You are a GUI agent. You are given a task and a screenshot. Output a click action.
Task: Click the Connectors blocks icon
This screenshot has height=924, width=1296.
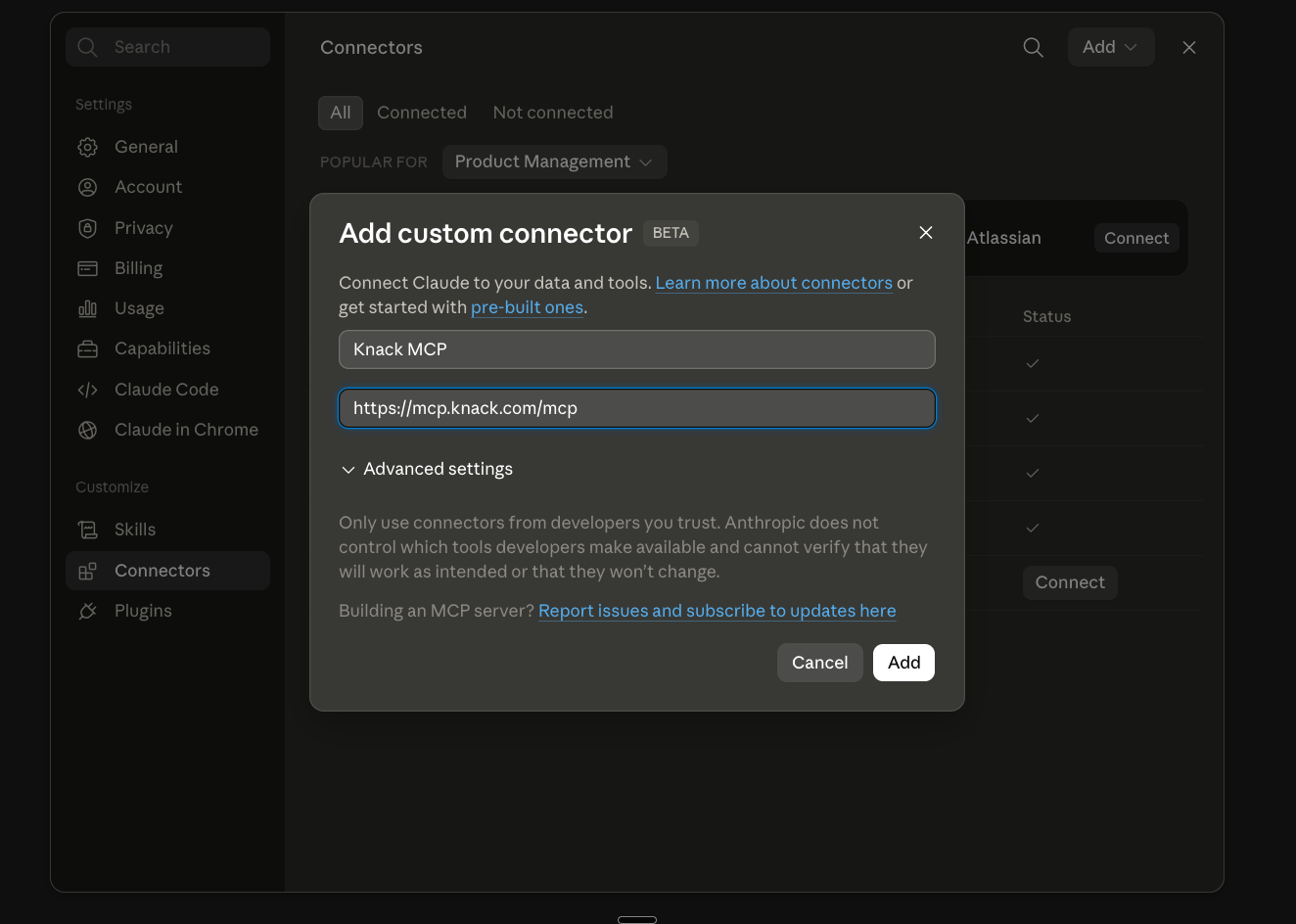(x=87, y=571)
